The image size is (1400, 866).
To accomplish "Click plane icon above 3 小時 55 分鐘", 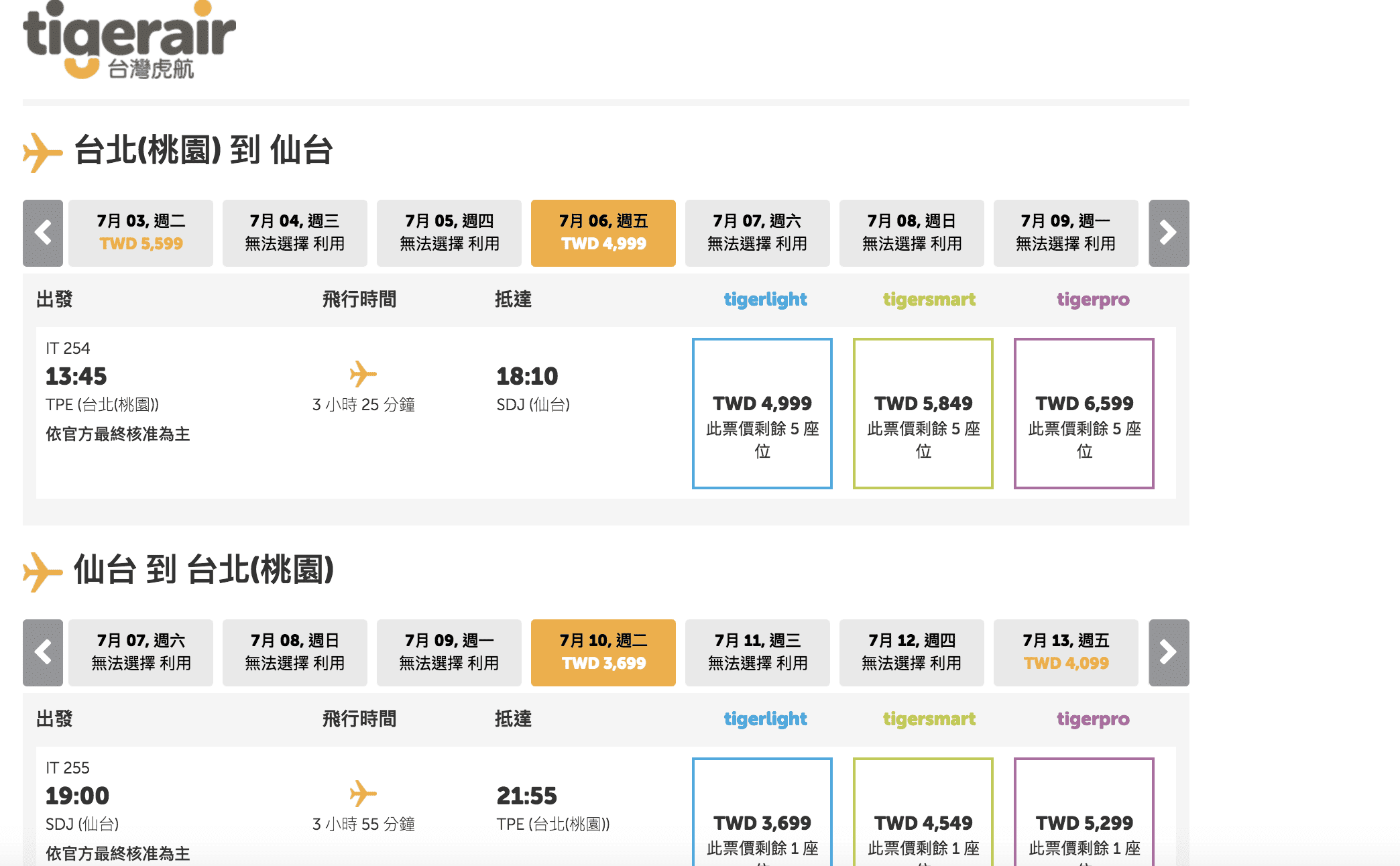I will tap(363, 794).
